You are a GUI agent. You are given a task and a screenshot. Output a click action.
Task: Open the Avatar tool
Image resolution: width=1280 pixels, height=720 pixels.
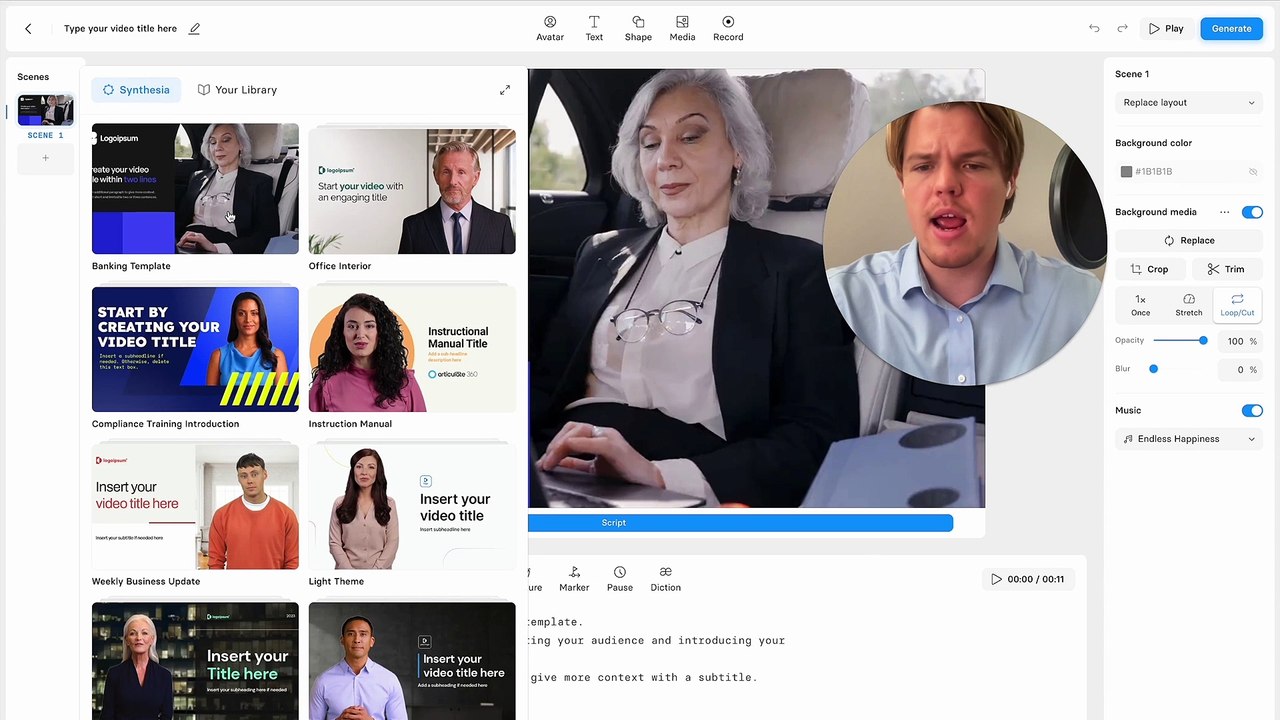tap(550, 28)
